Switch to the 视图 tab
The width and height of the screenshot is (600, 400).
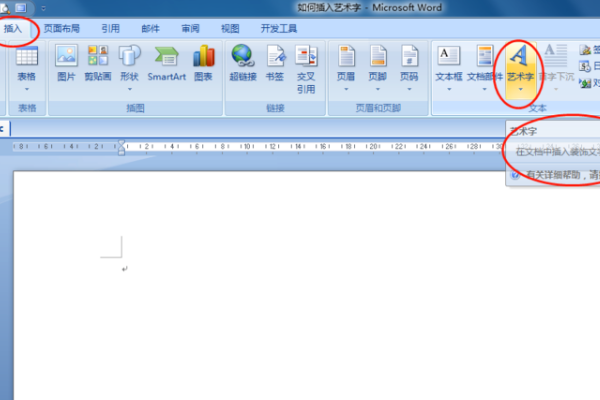click(230, 29)
